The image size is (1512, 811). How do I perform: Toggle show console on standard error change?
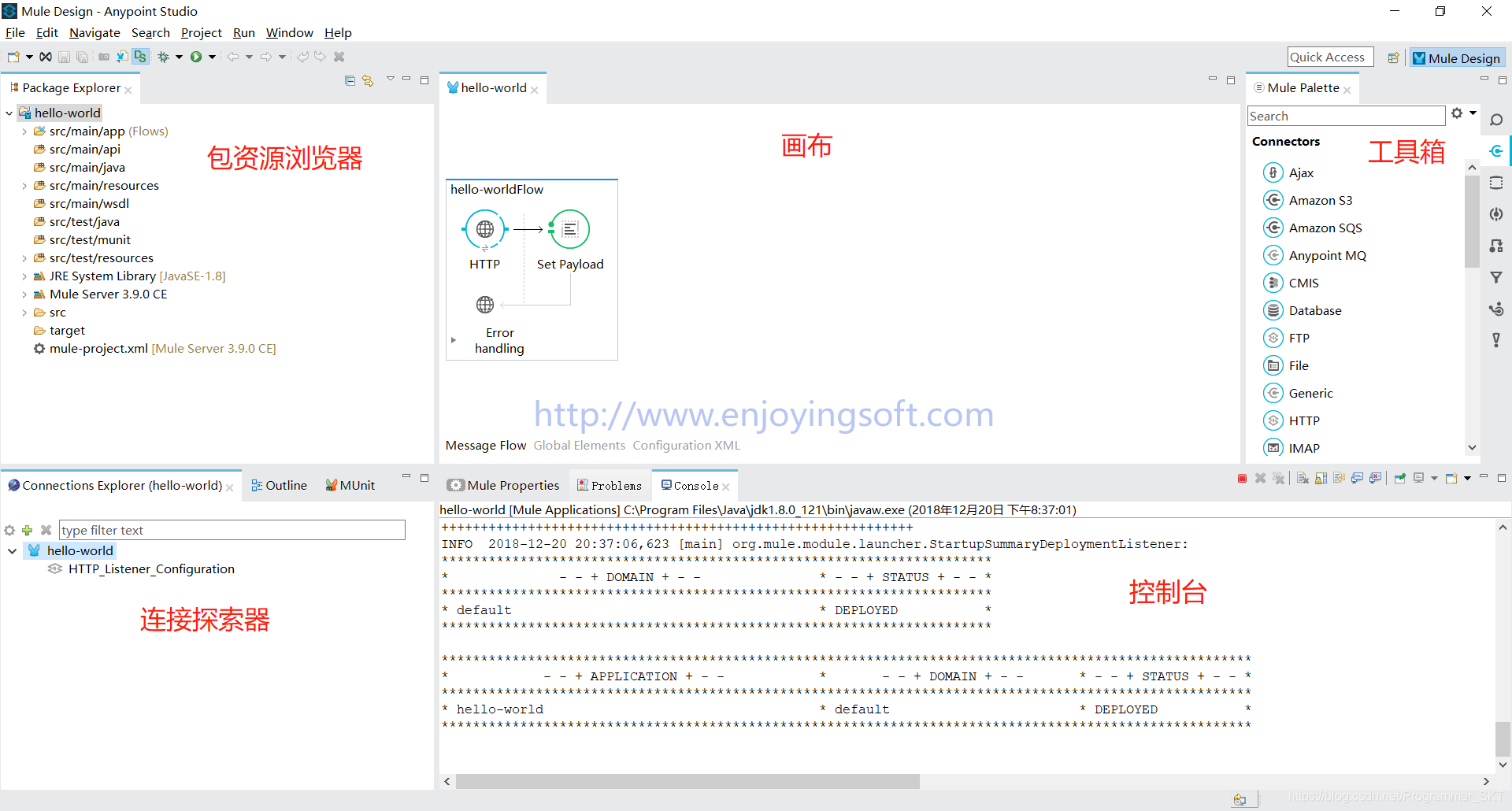coord(1375,478)
